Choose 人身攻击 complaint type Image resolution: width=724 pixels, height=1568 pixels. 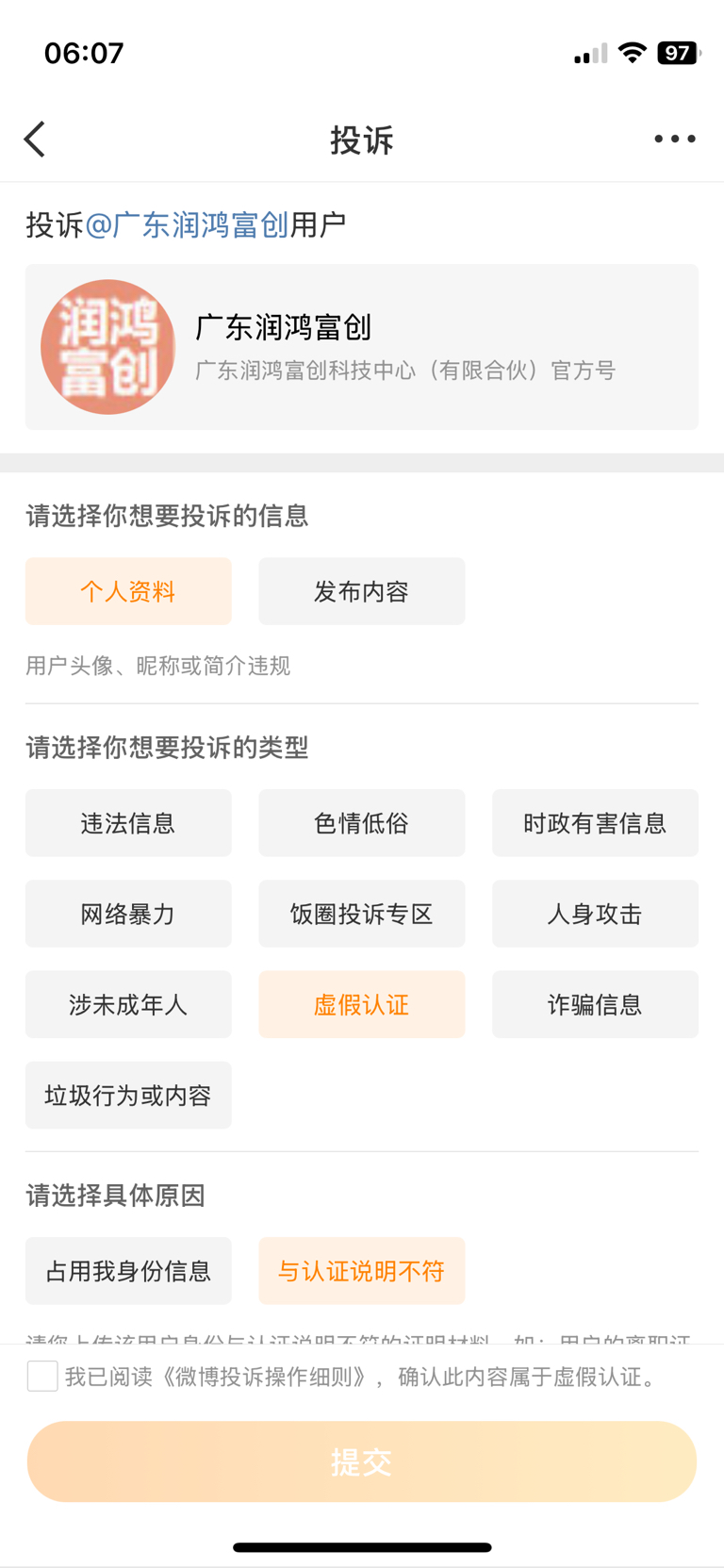click(x=595, y=914)
